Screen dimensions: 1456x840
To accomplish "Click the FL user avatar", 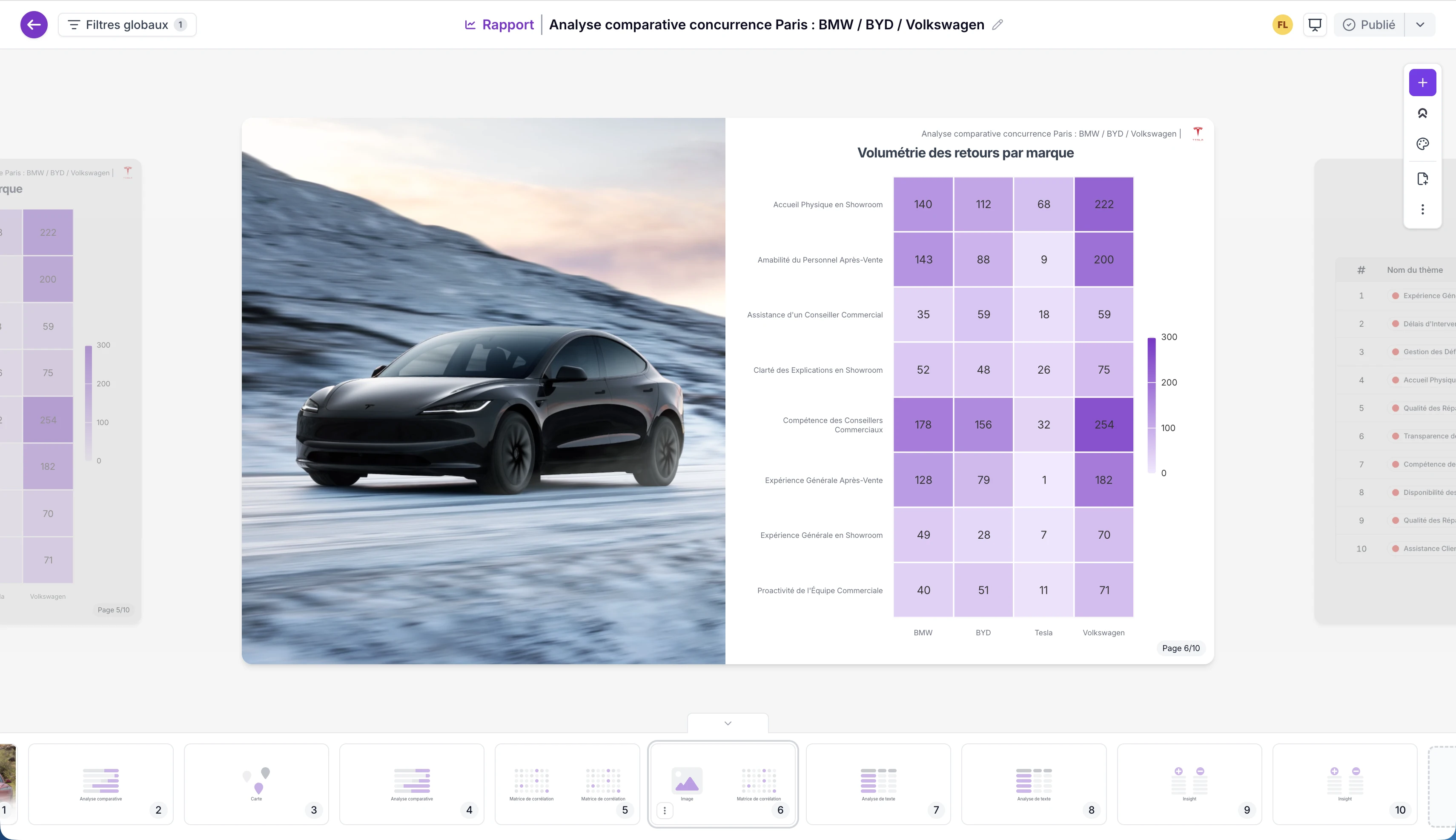I will click(x=1282, y=25).
